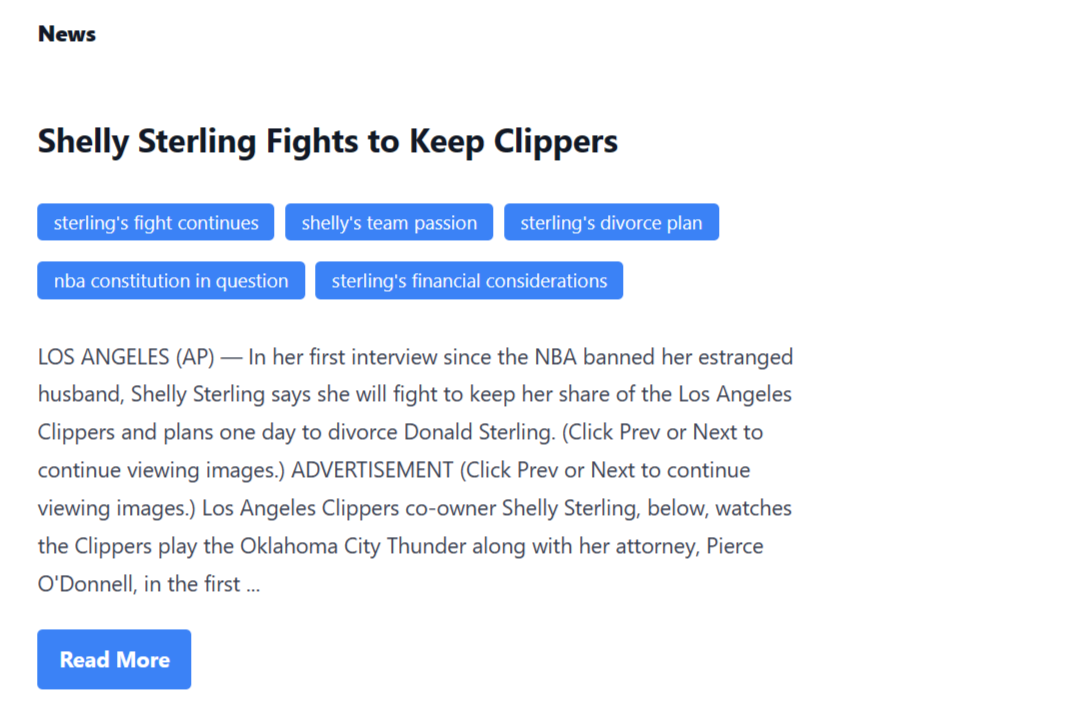Click the phrase "estranged husband" in the excerpt
Image resolution: width=1070 pixels, height=714 pixels.
tap(745, 357)
